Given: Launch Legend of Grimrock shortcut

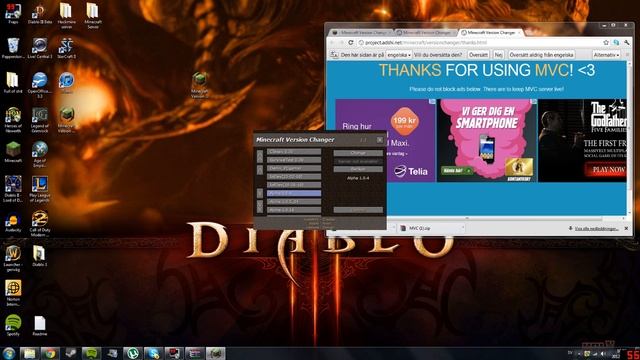Looking at the screenshot, I should point(40,120).
